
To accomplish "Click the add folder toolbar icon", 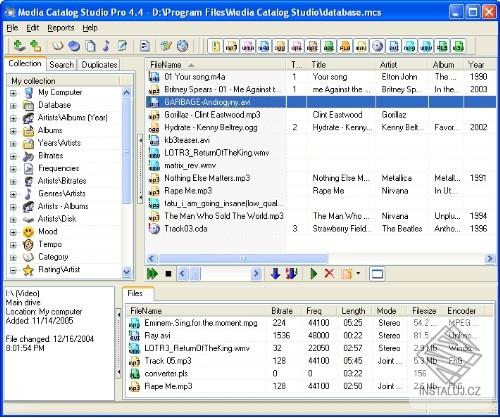I will click(x=35, y=46).
